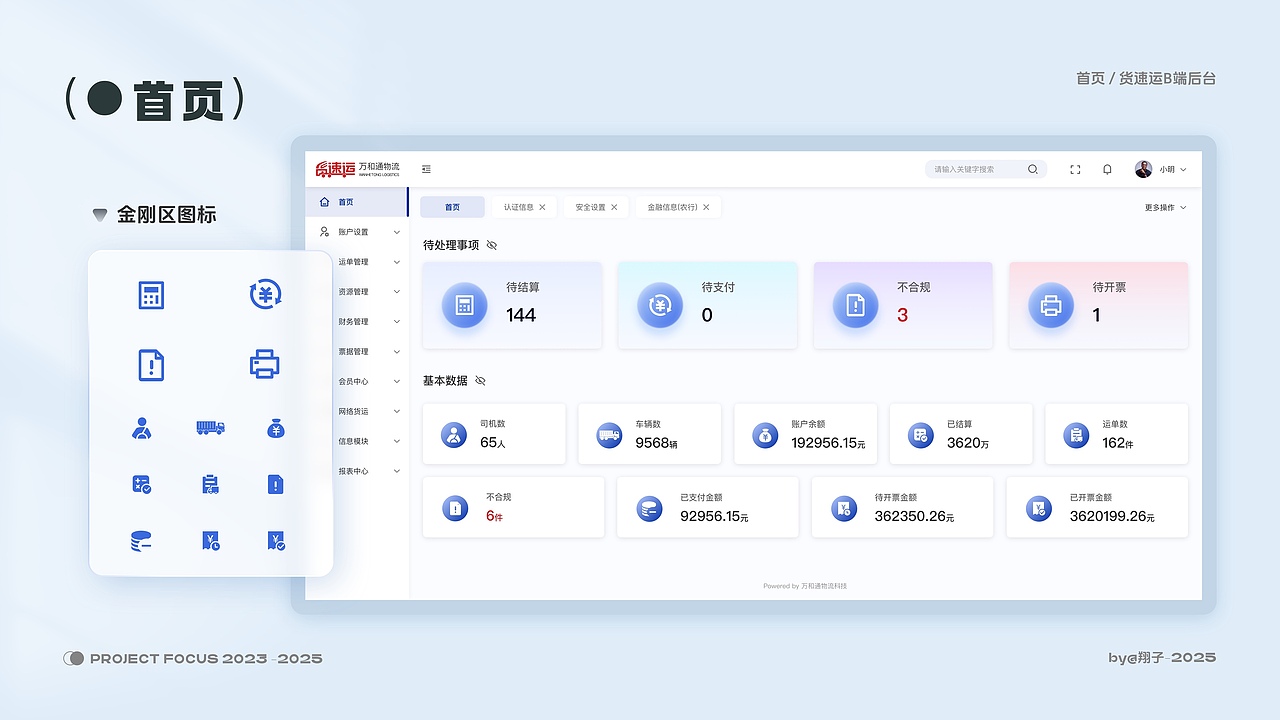
Task: Select the 待结算 calculator icon
Action: click(x=464, y=305)
